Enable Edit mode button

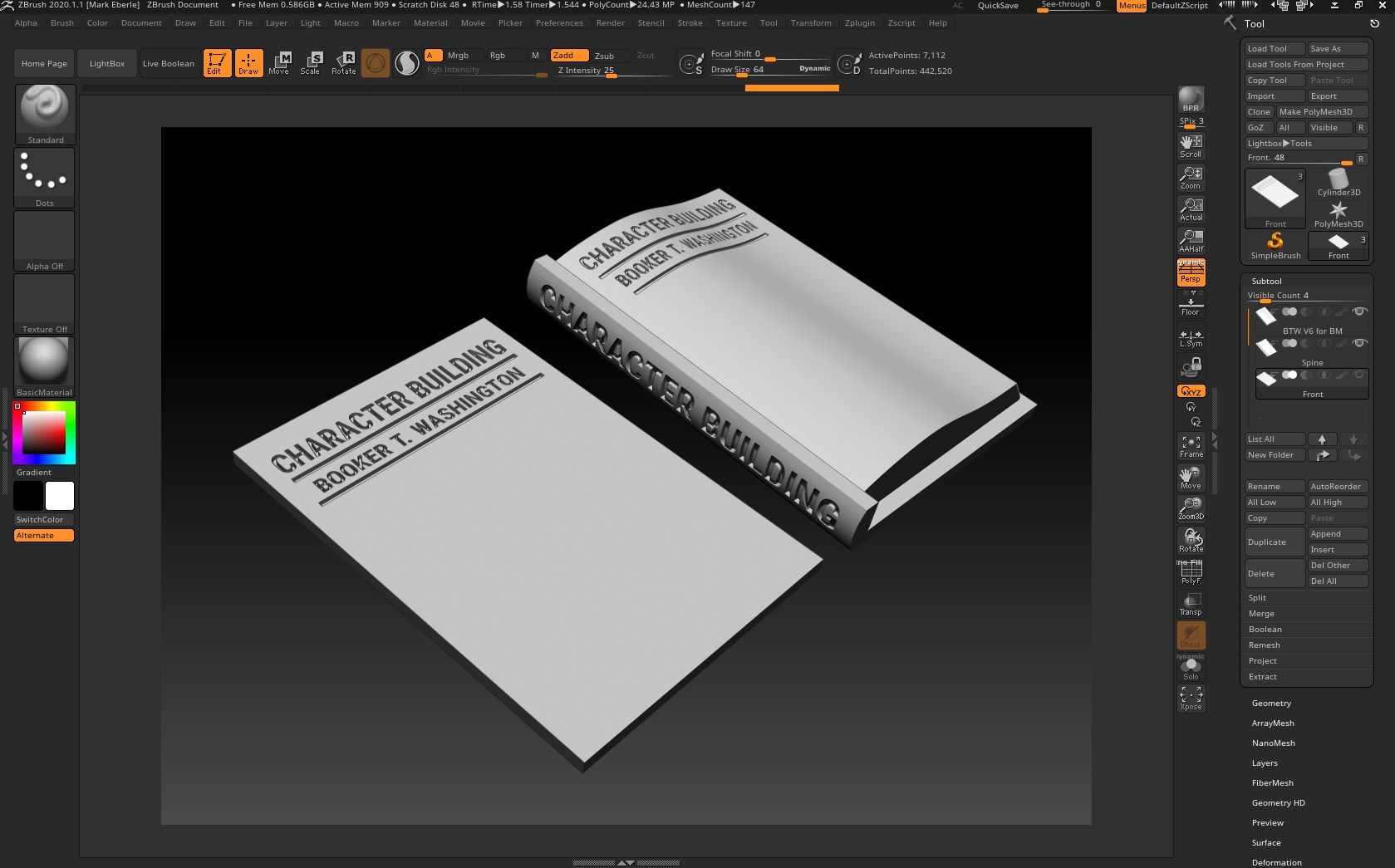coord(217,63)
